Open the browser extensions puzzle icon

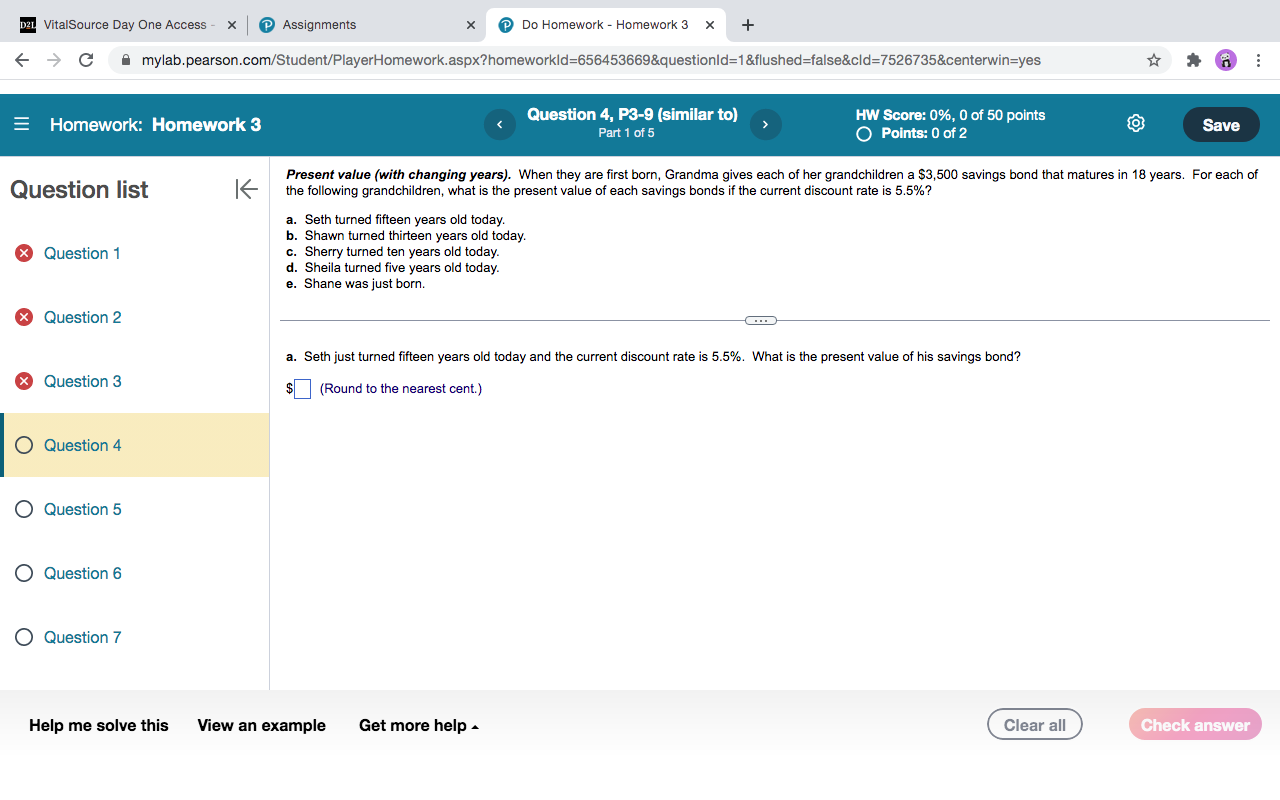(x=1193, y=60)
